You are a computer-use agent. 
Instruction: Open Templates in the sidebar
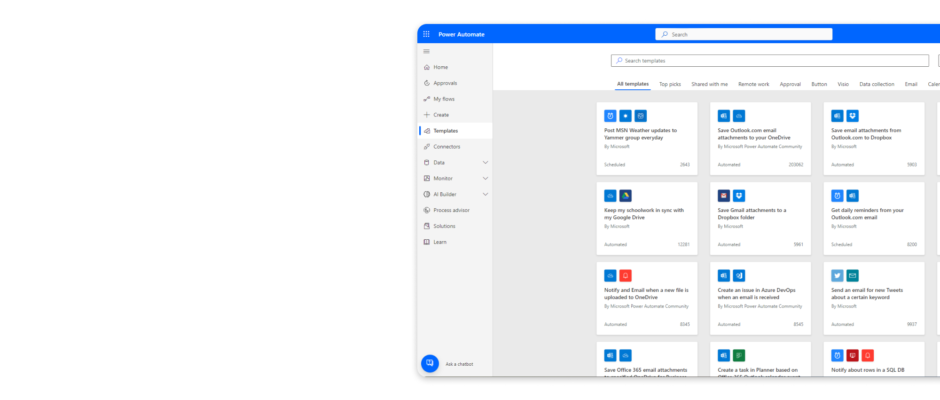point(455,131)
